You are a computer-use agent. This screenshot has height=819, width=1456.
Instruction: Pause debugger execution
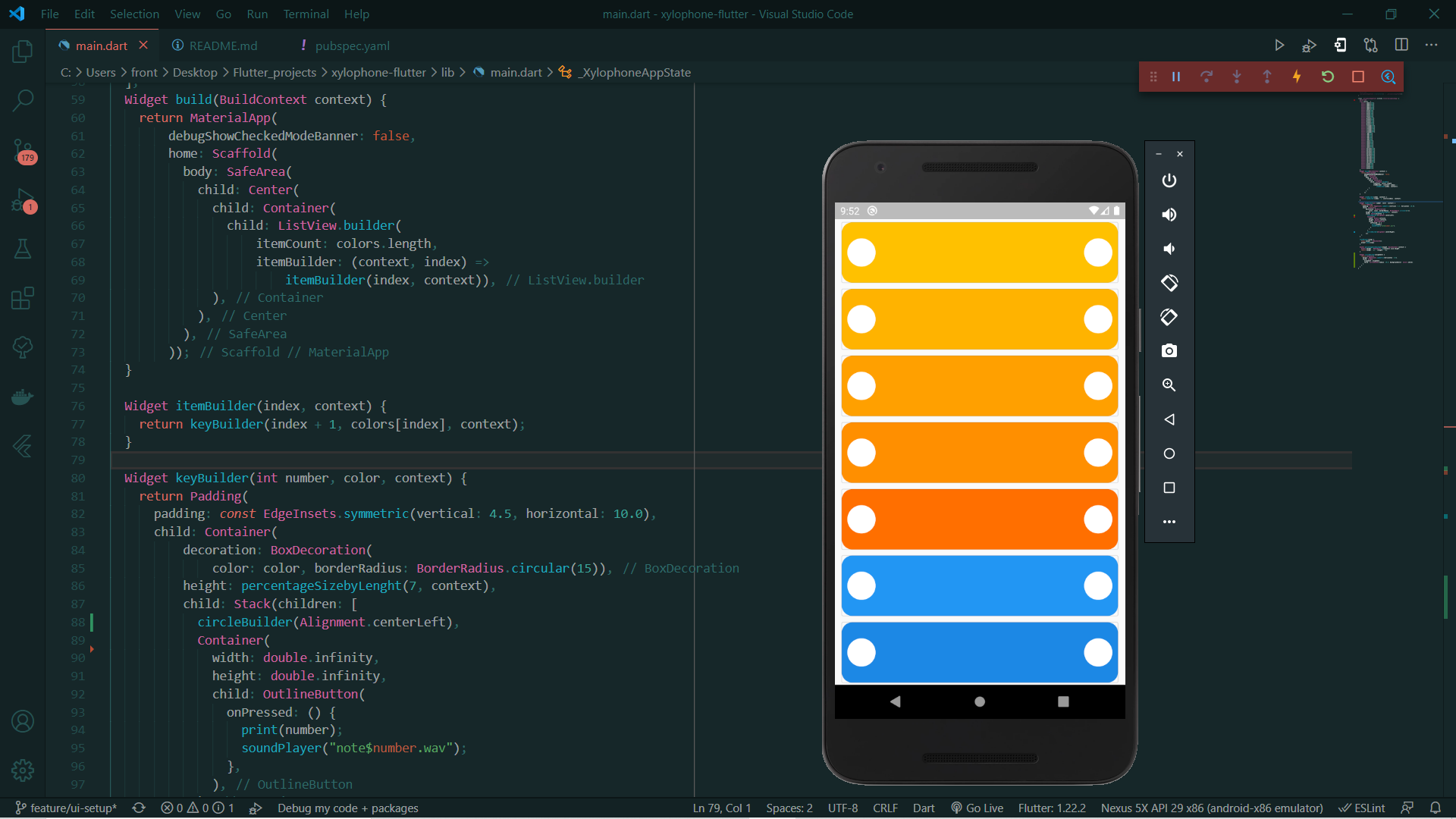[1176, 77]
